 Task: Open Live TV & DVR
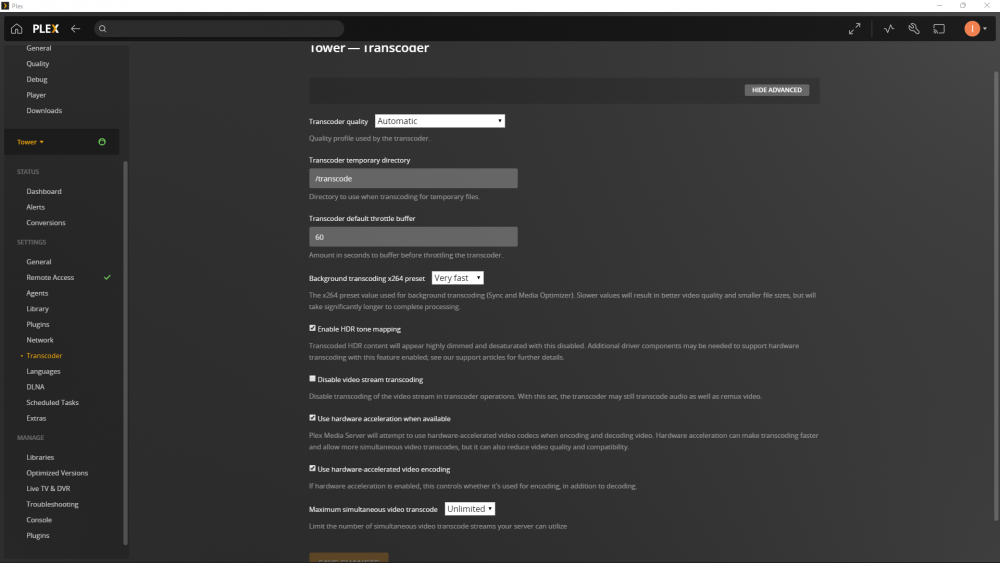48,488
